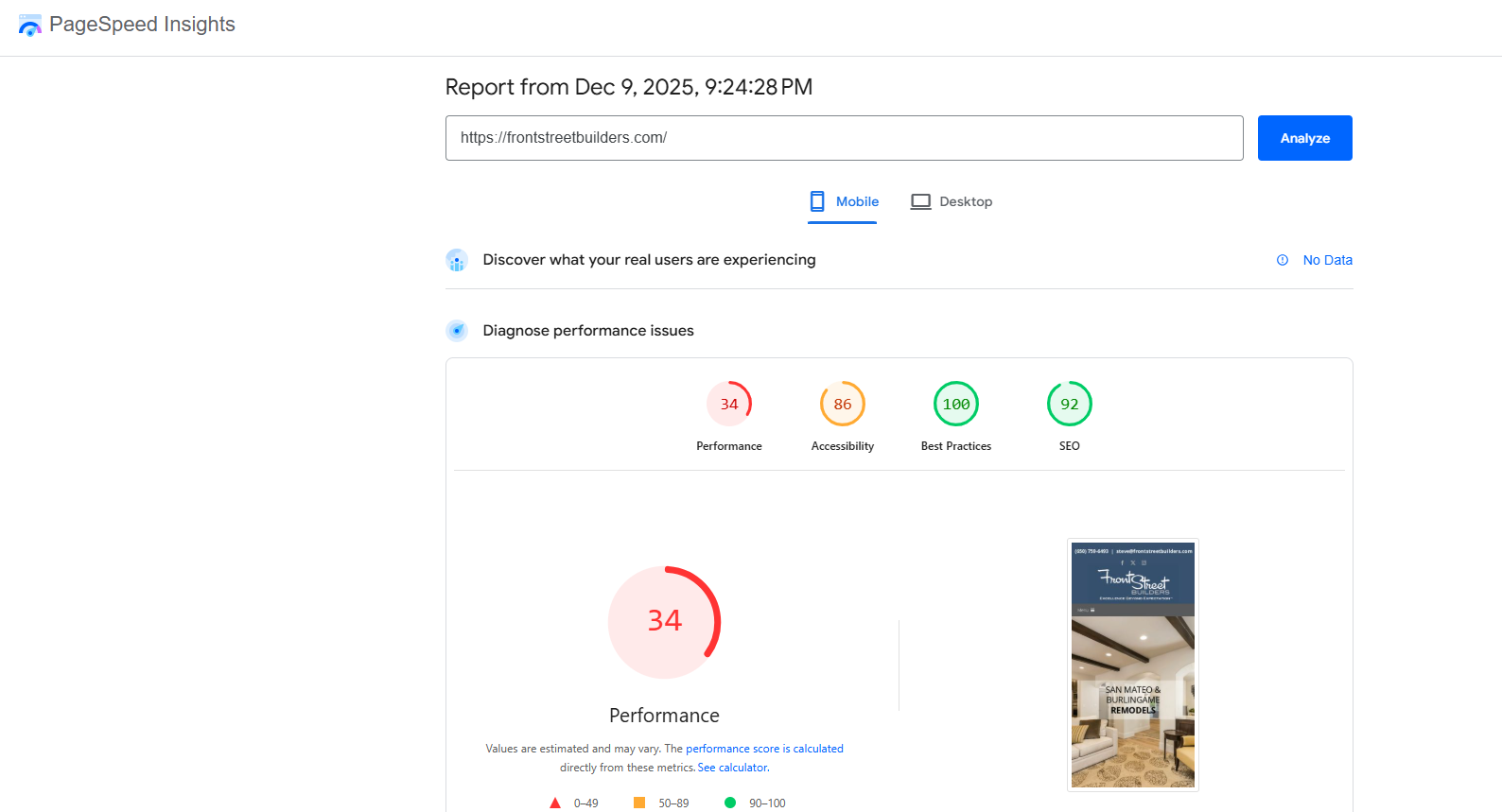Click the Diagnose performance issues icon
The width and height of the screenshot is (1502, 812).
[x=457, y=331]
